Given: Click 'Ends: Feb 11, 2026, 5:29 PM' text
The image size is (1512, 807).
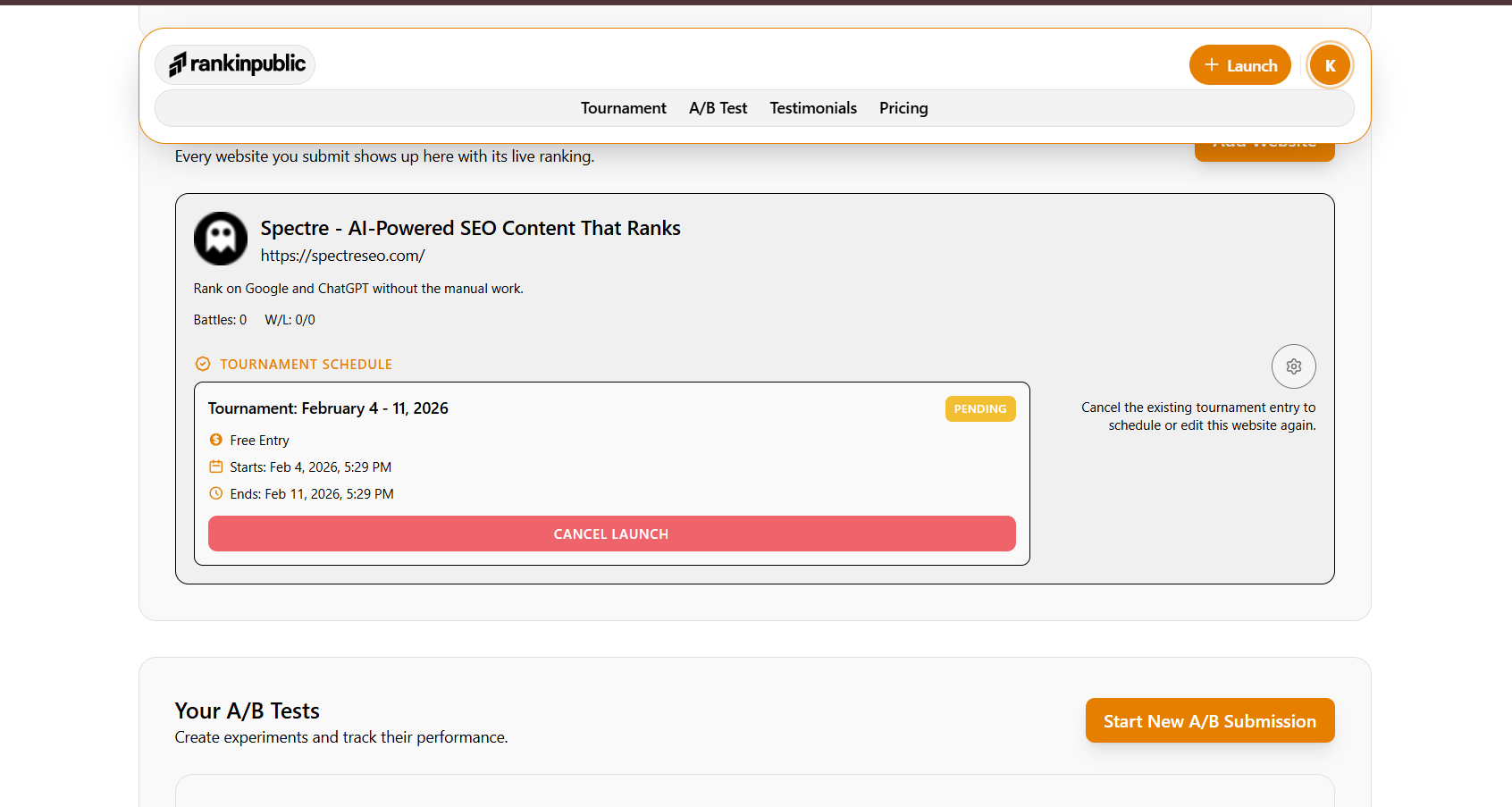Looking at the screenshot, I should coord(312,494).
